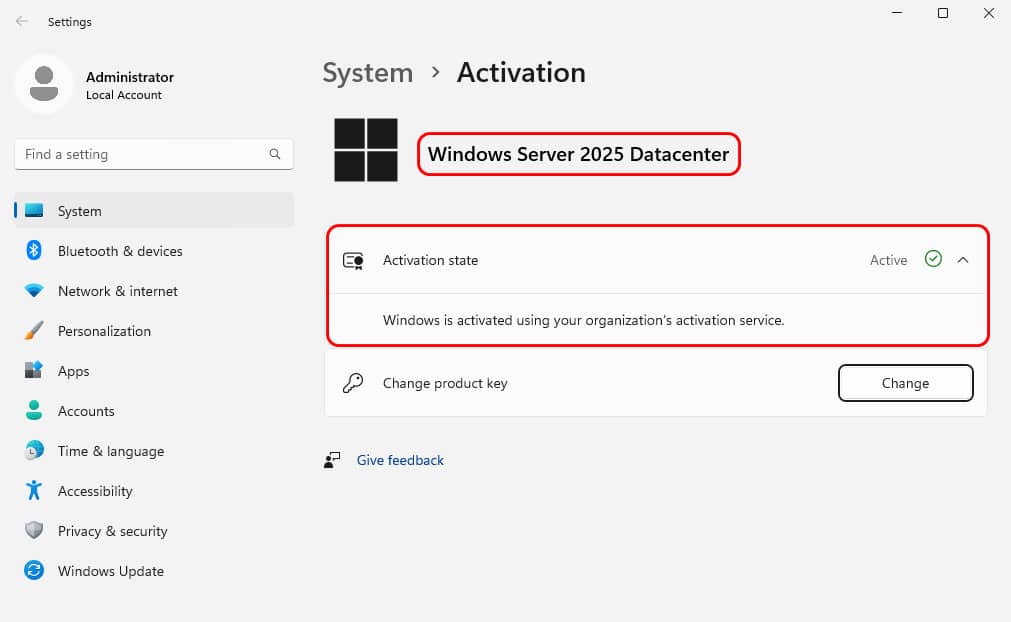Click Windows Server 2025 Datacenter text

pos(578,154)
